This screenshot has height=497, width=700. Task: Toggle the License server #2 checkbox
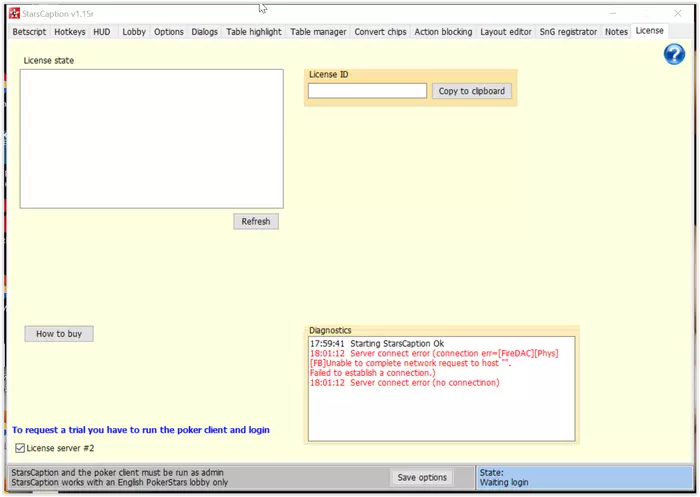[x=20, y=448]
